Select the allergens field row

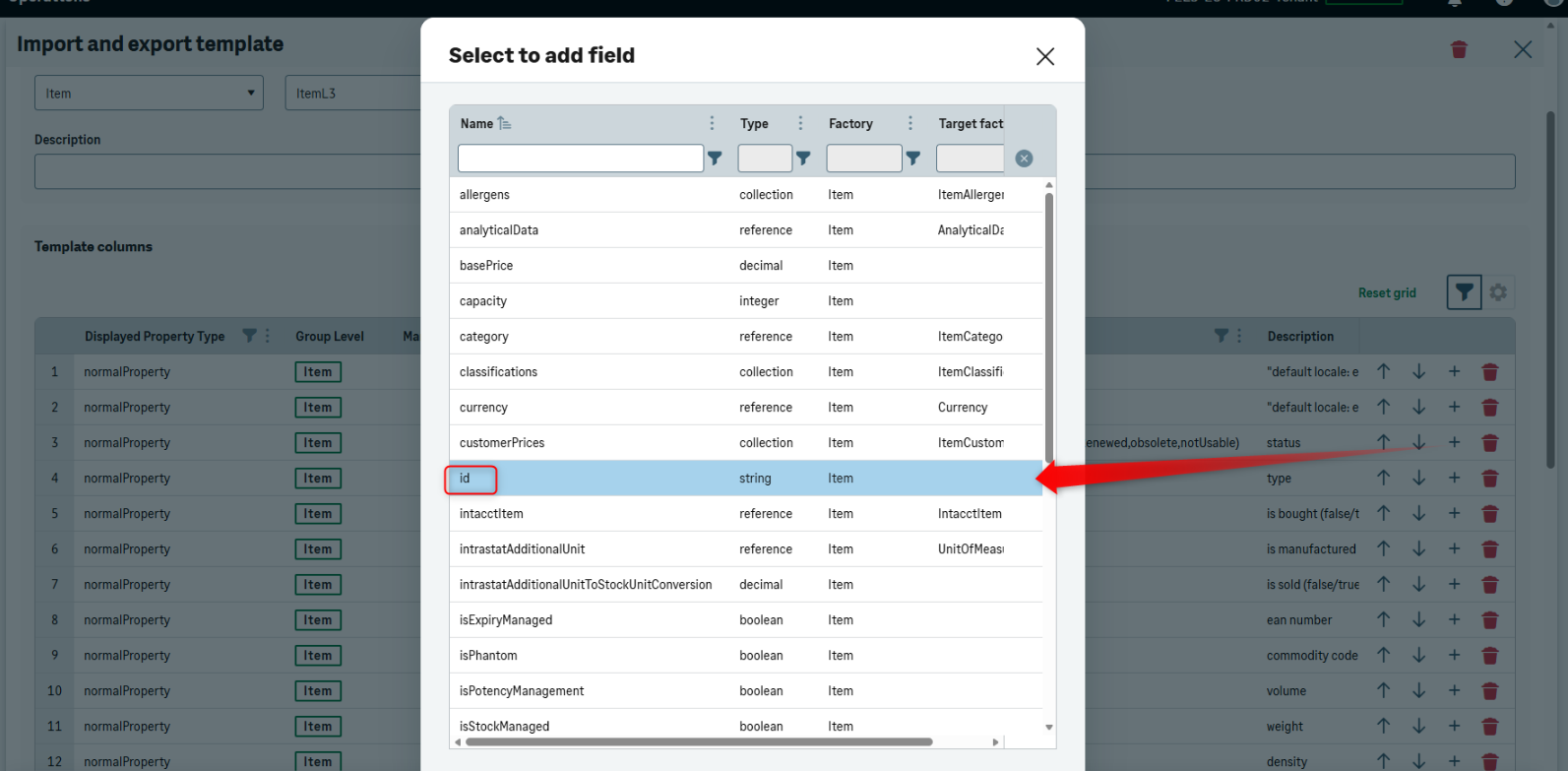(746, 195)
